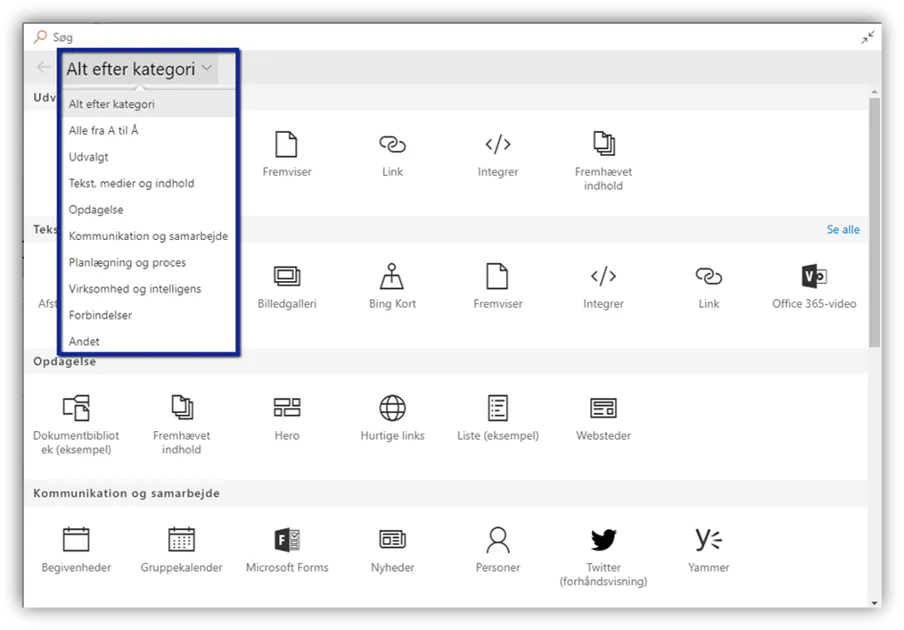The height and width of the screenshot is (630, 904).
Task: Insert the Billedgalleri web part
Action: (287, 286)
